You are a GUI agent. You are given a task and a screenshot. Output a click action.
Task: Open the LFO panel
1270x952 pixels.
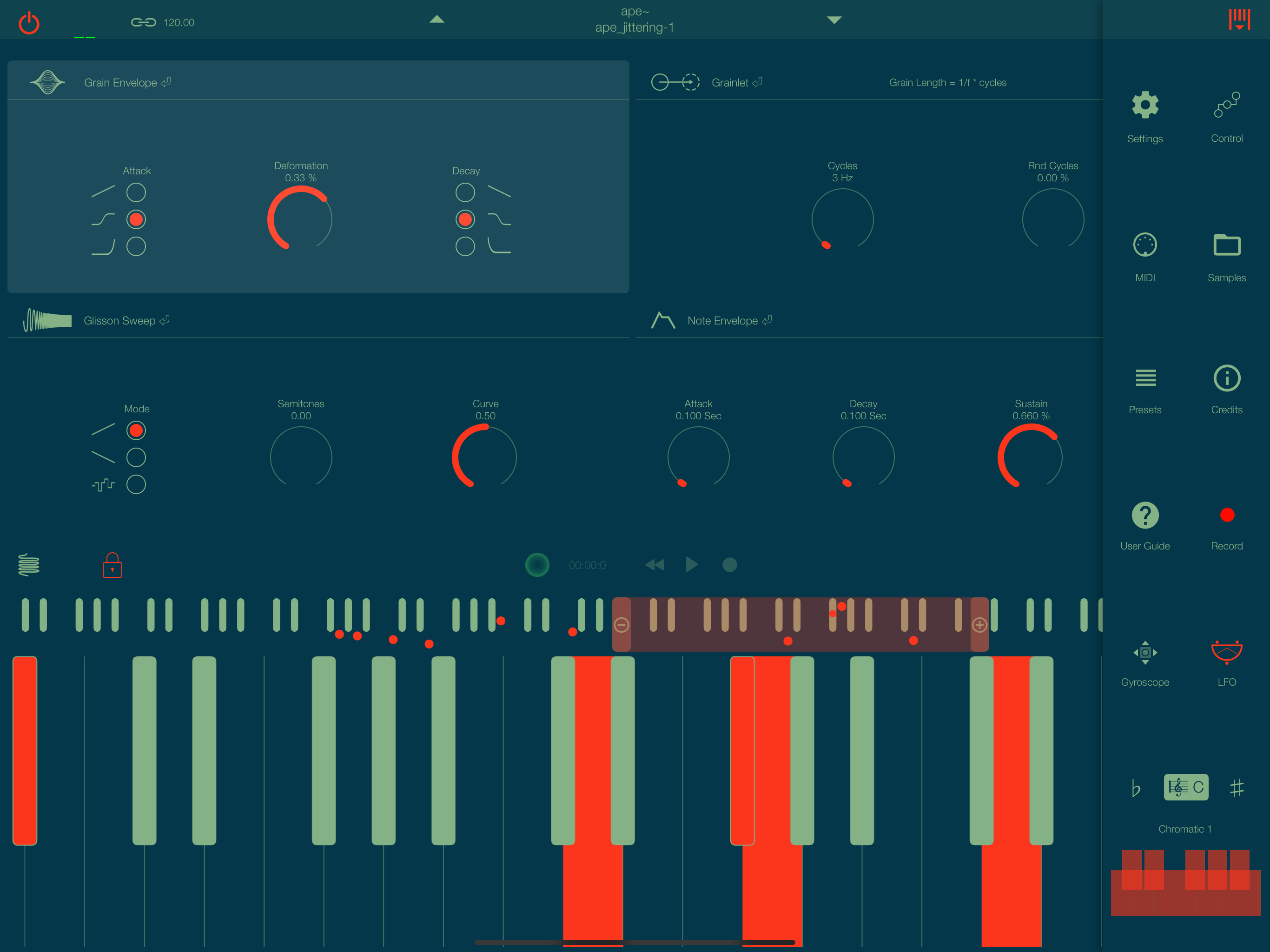pos(1227,652)
